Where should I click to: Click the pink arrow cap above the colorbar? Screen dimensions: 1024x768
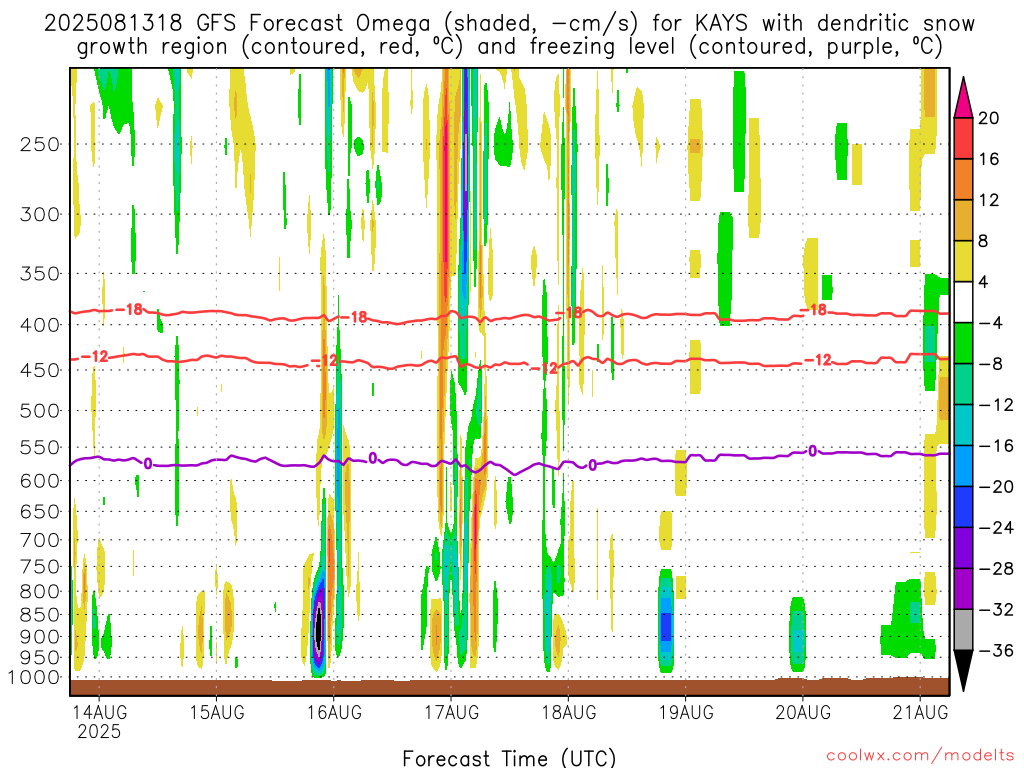tap(963, 101)
